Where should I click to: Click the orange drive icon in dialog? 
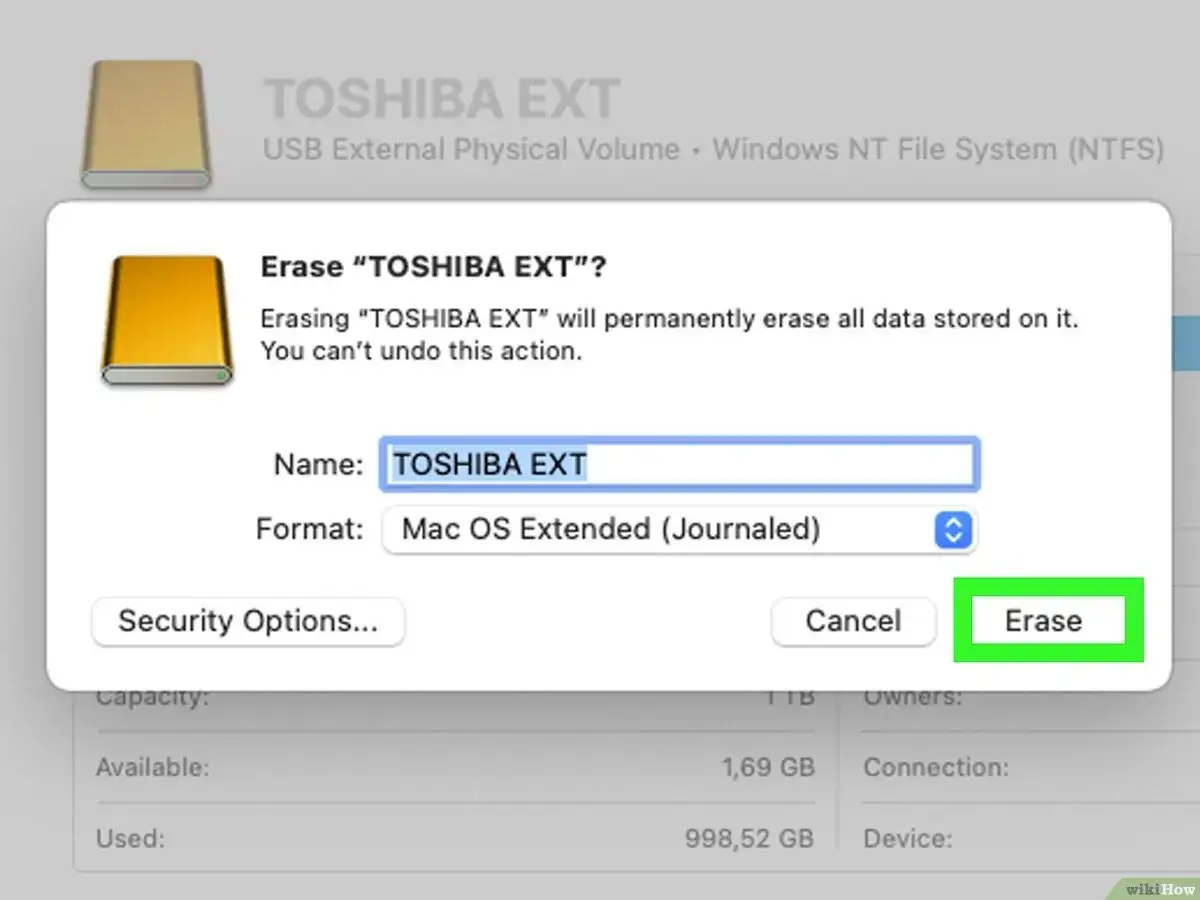pos(166,320)
